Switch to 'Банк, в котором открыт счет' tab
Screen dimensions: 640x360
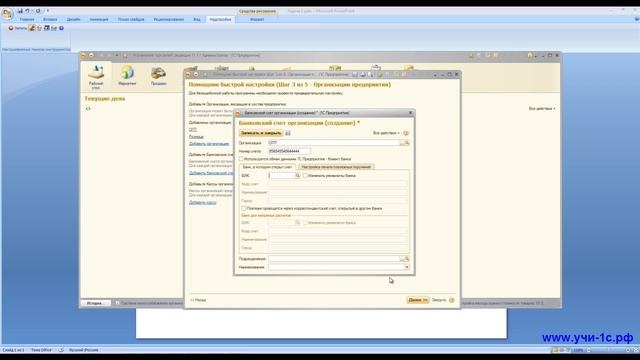(267, 167)
